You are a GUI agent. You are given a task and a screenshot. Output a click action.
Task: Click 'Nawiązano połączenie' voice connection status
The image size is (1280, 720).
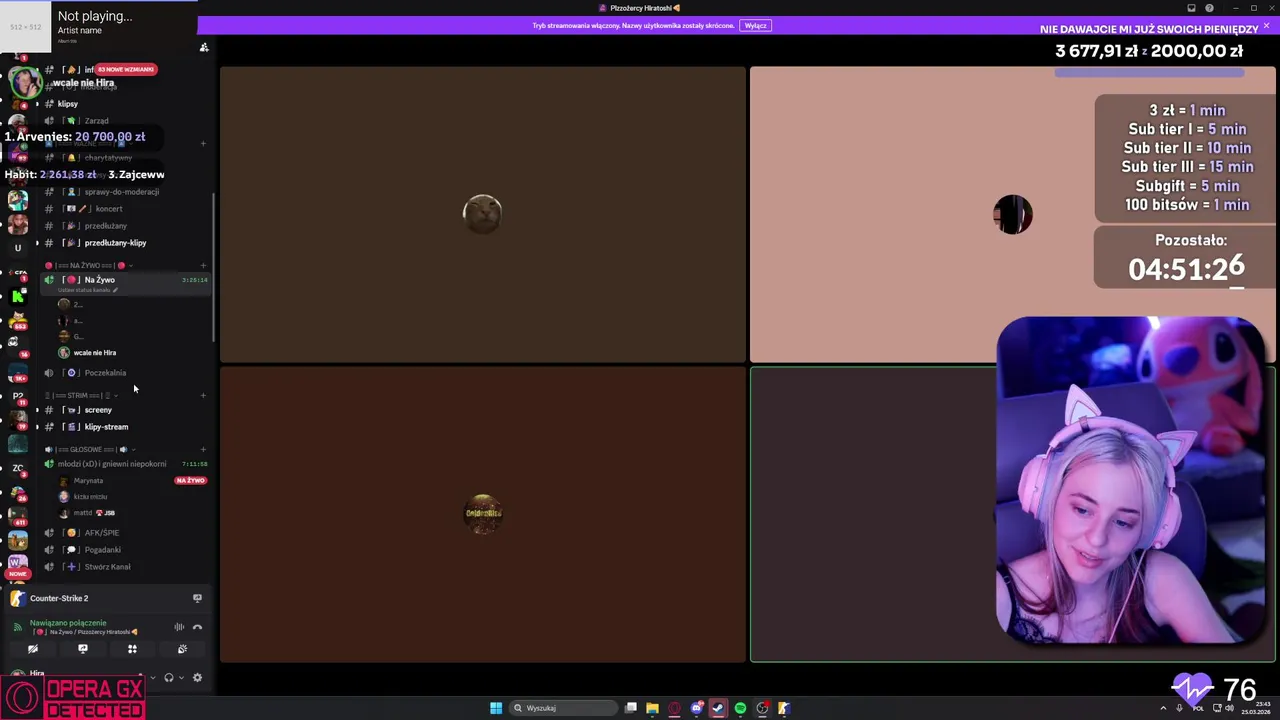(68, 622)
